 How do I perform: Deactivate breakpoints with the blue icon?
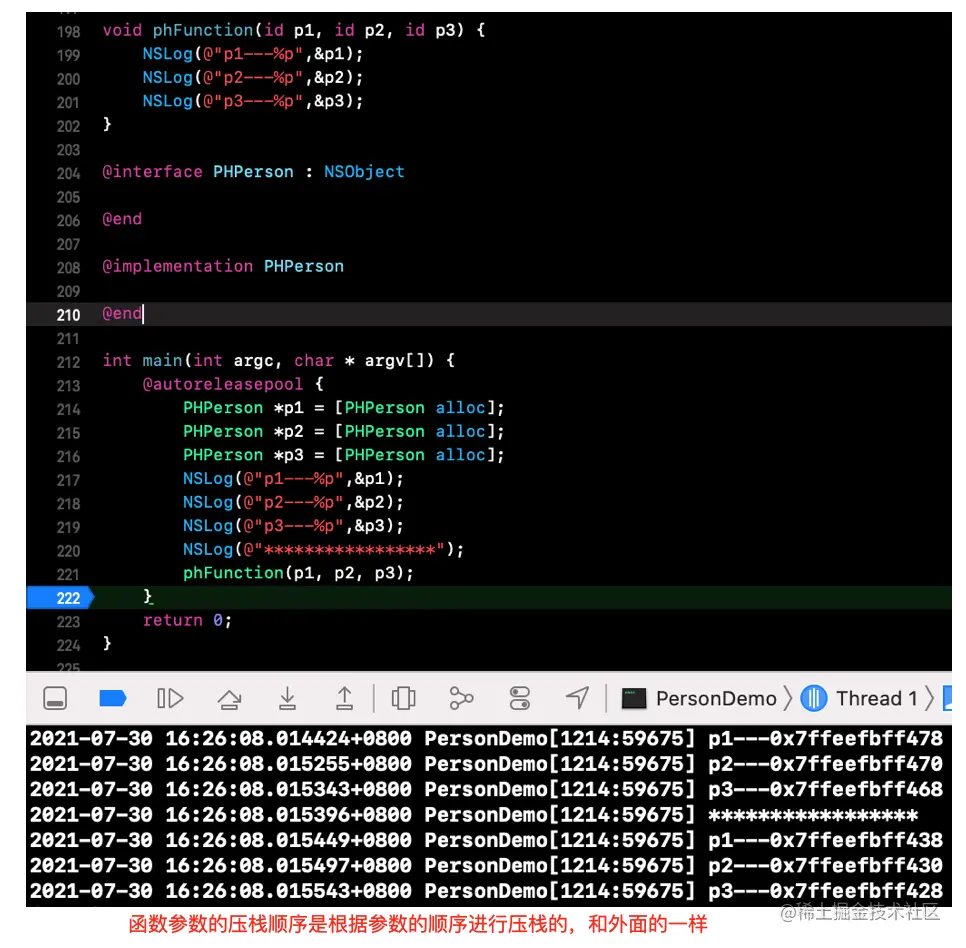click(x=113, y=699)
